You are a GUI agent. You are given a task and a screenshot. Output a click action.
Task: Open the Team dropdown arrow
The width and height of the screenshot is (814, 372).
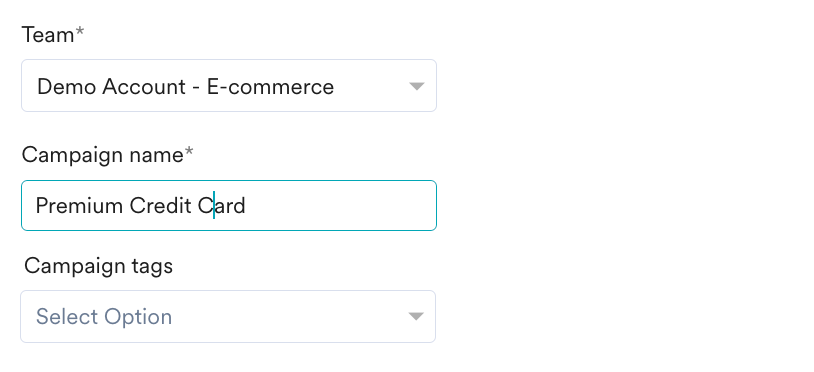[x=416, y=86]
